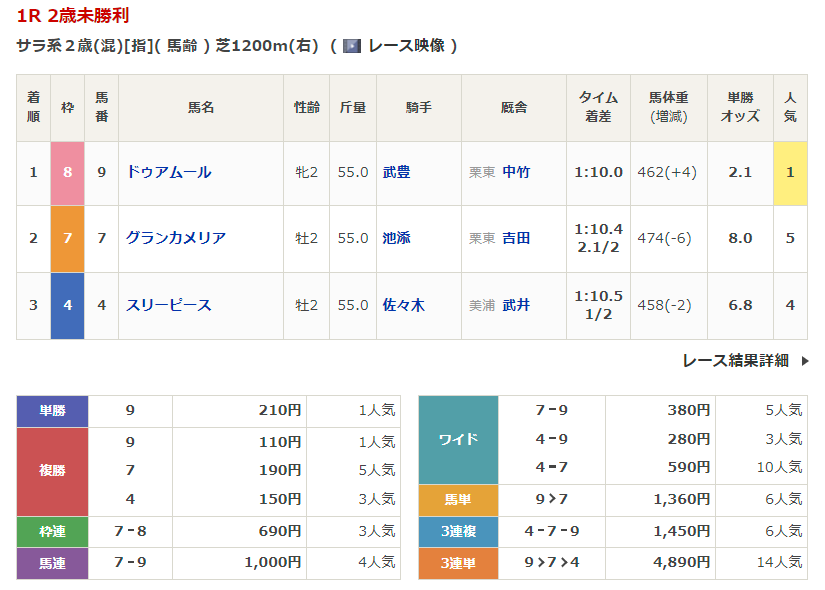The image size is (825, 590).
Task: Open trainer 吉田 page
Action: click(x=516, y=238)
